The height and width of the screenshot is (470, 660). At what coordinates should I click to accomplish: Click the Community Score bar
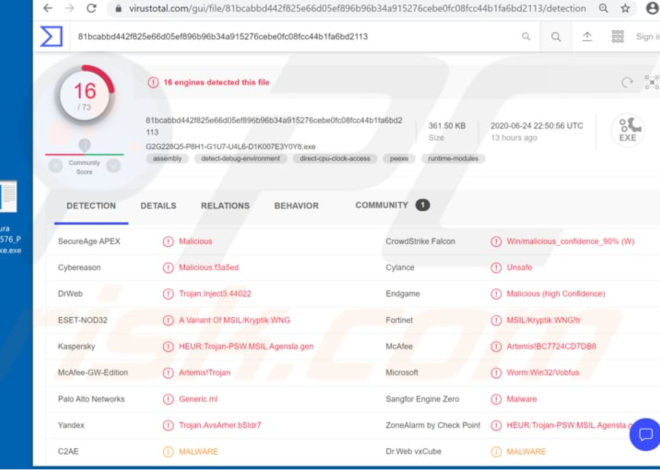point(84,154)
